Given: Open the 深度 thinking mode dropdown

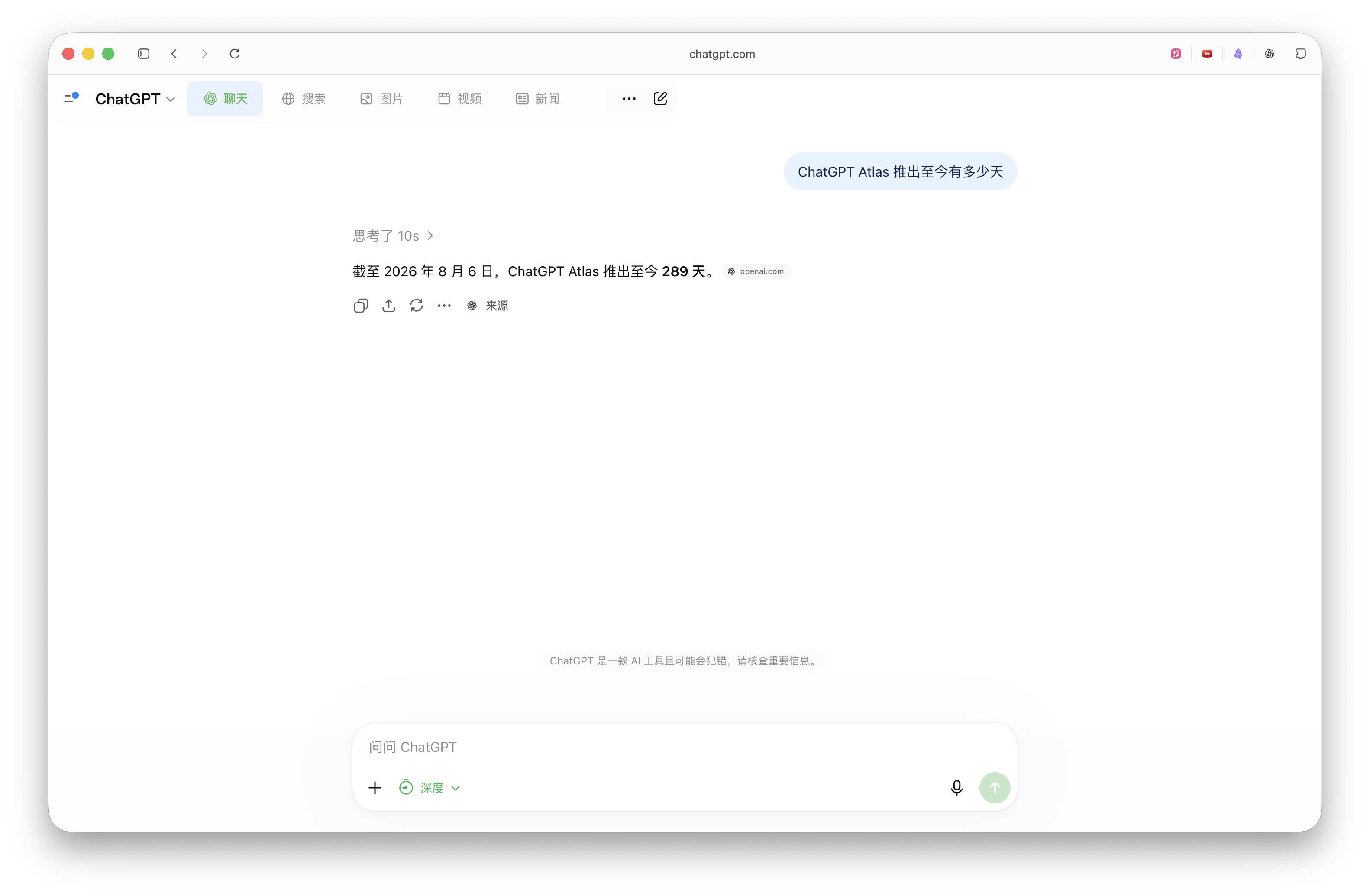Looking at the screenshot, I should coord(430,788).
